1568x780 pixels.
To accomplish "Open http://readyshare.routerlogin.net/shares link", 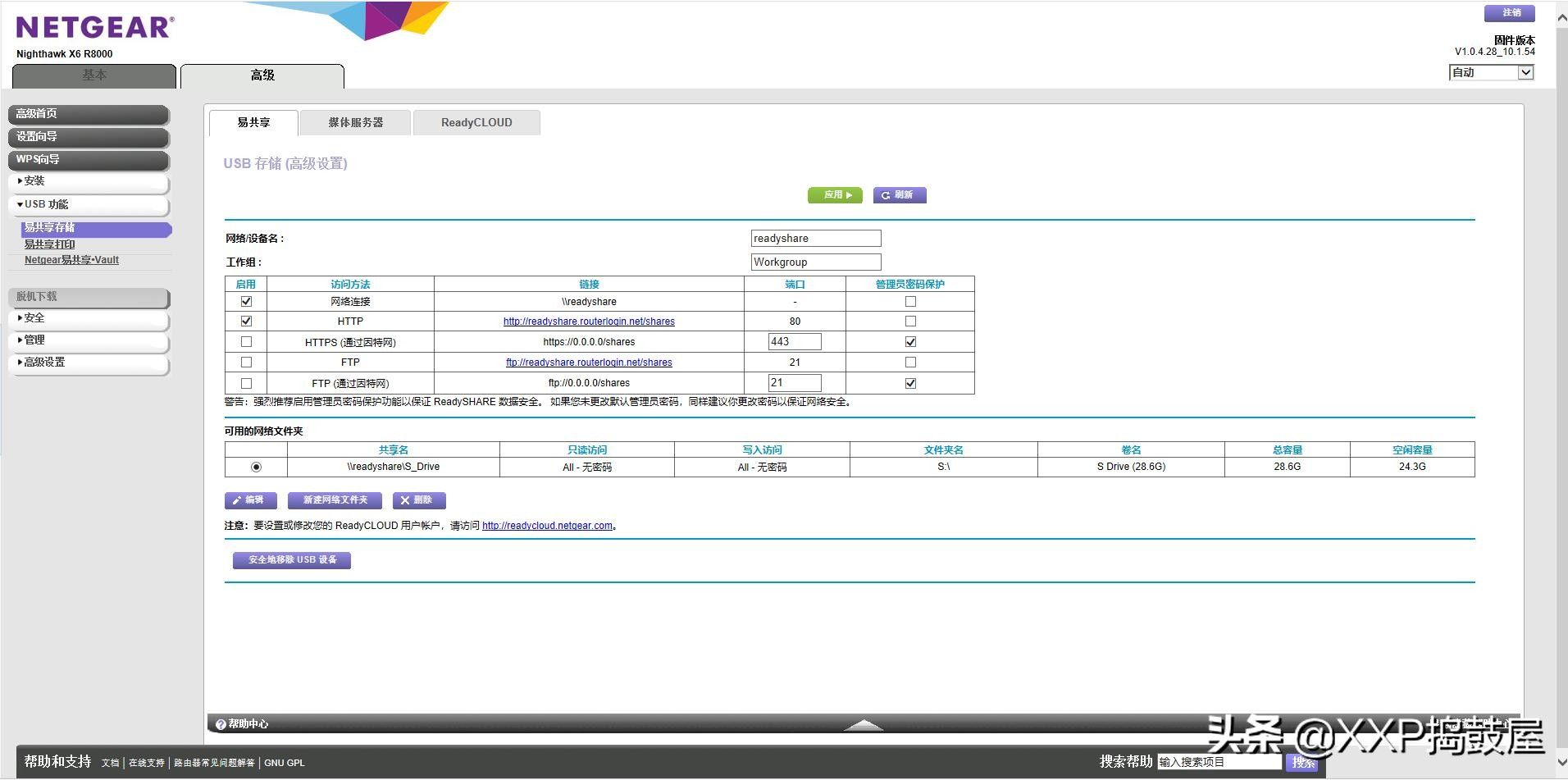I will (x=589, y=322).
